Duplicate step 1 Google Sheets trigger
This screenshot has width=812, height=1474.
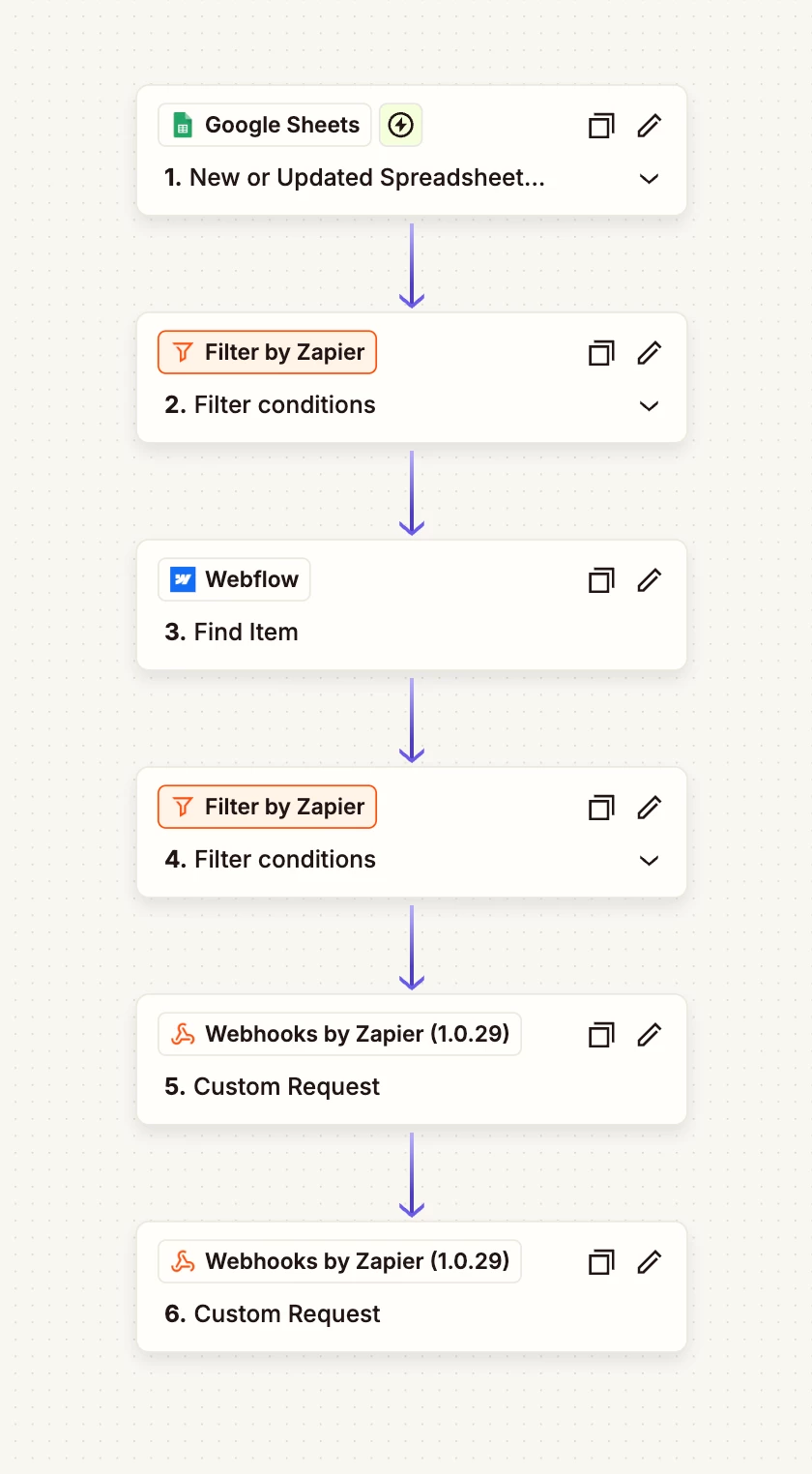(601, 126)
